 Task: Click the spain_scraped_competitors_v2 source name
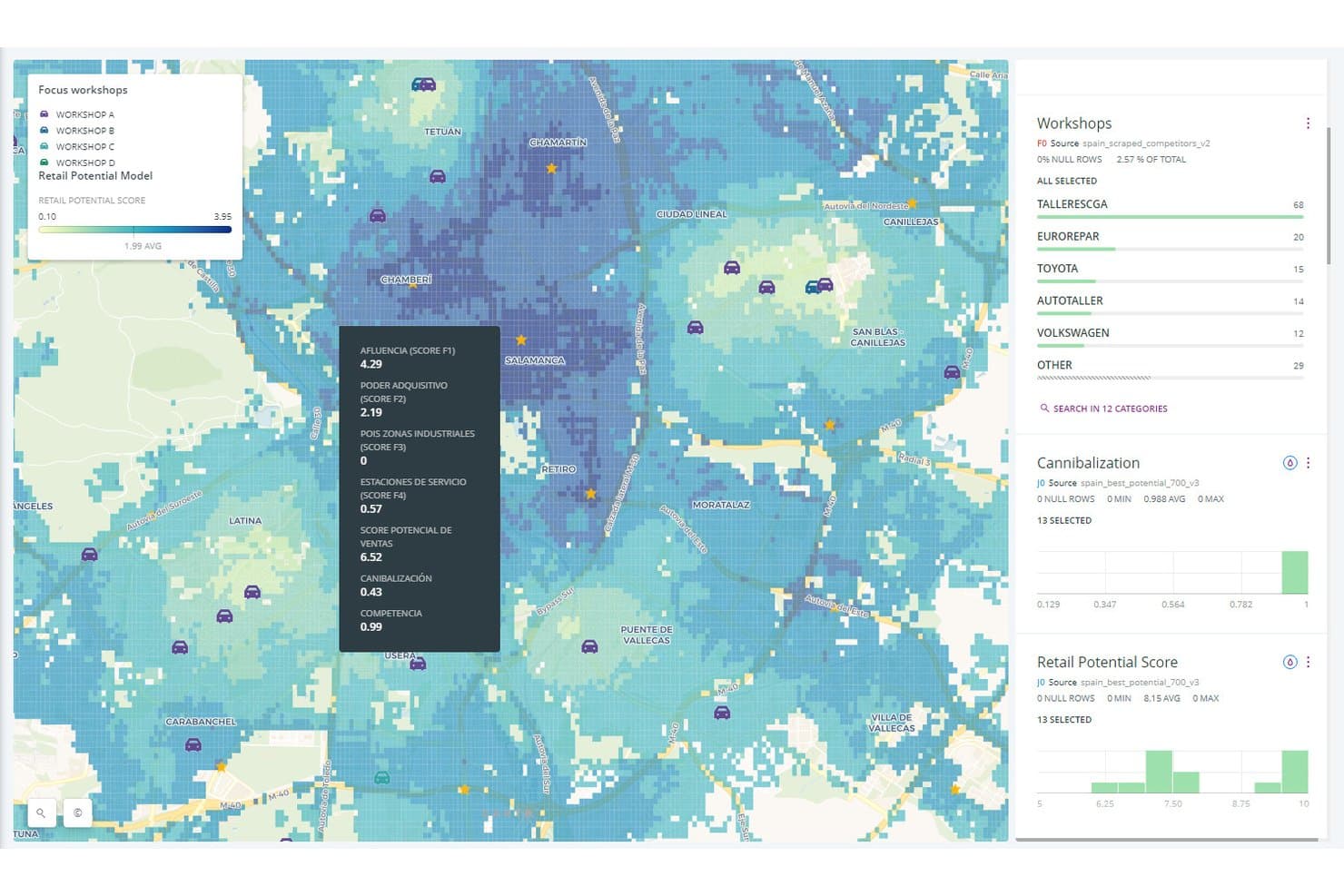click(1146, 143)
